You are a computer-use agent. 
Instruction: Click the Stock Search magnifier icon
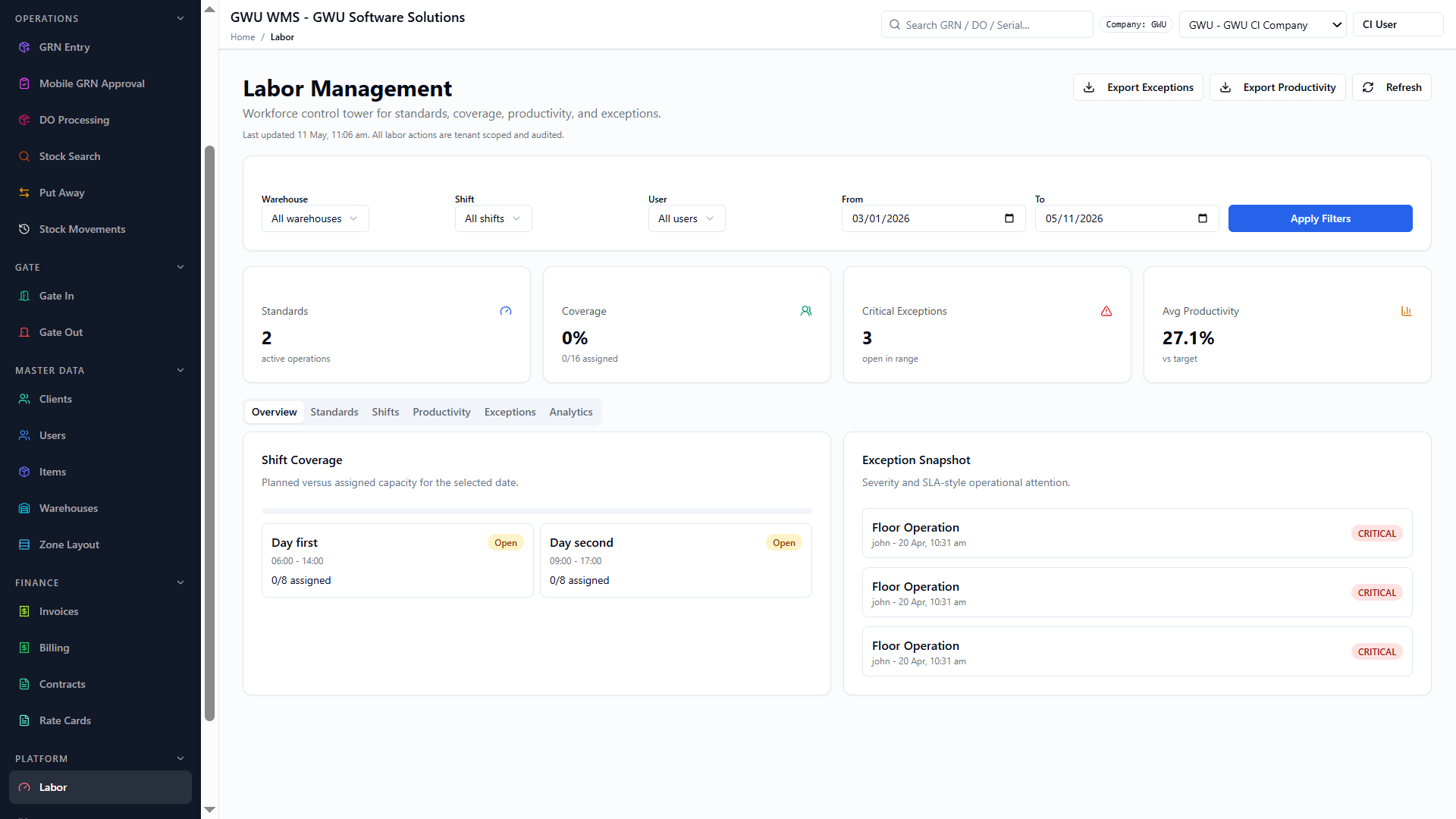24,156
